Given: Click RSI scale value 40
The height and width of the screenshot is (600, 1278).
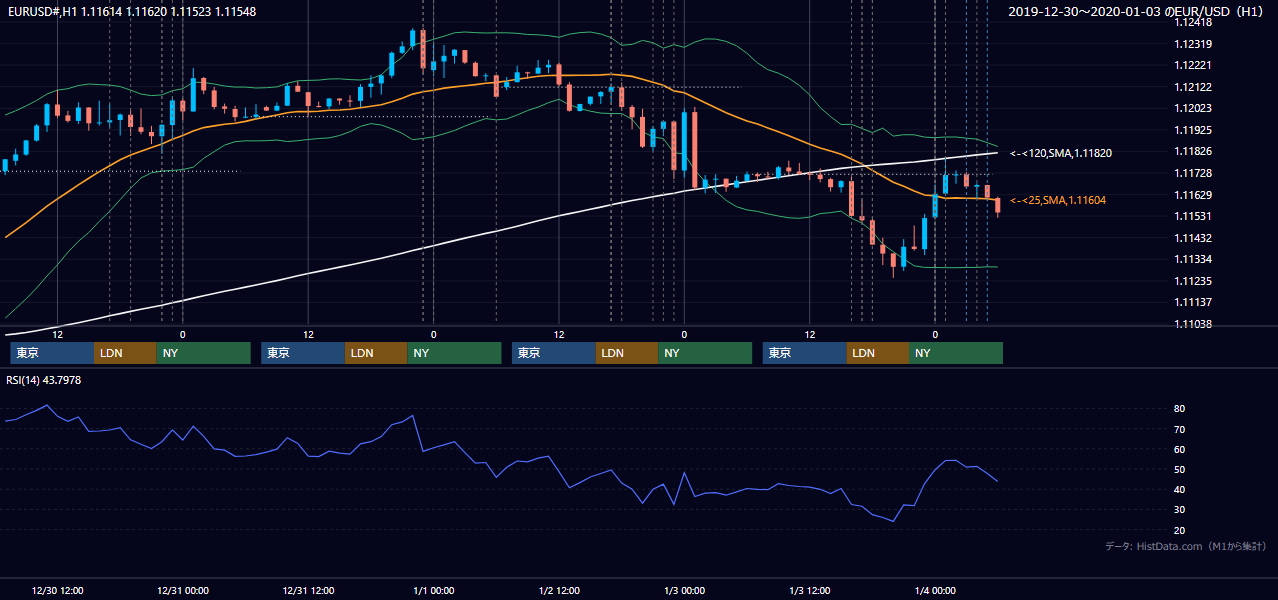Looking at the screenshot, I should 1180,489.
